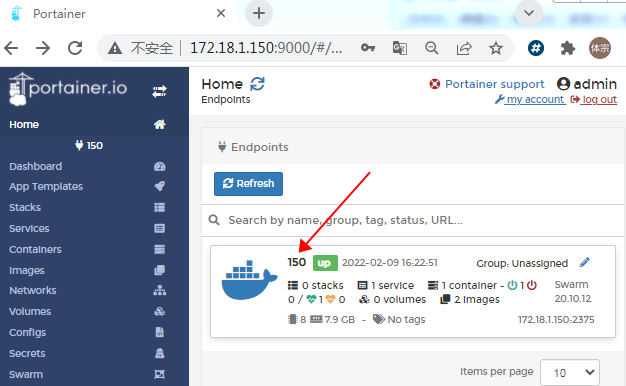Open App Templates in sidebar

[46, 186]
